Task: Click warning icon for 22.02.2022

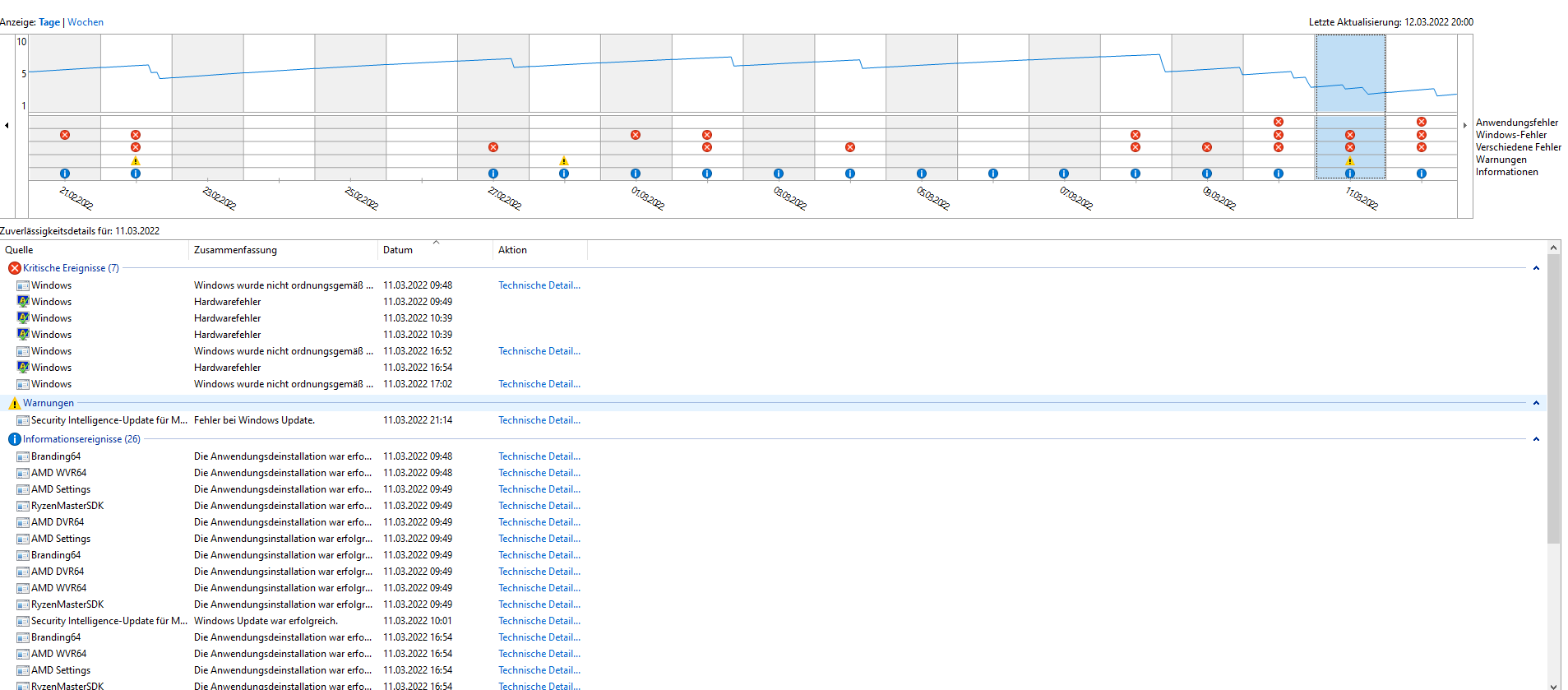Action: [136, 161]
